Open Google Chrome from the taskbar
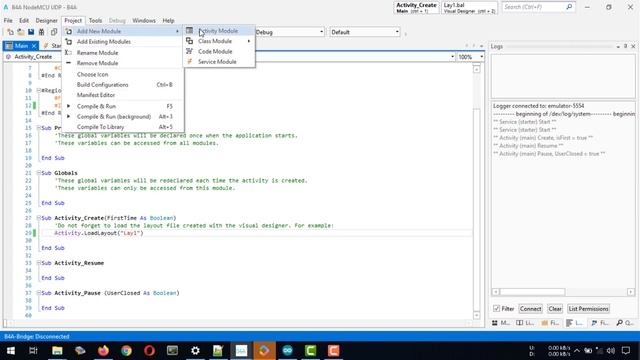Viewport: 640px width, 360px height. [x=127, y=351]
